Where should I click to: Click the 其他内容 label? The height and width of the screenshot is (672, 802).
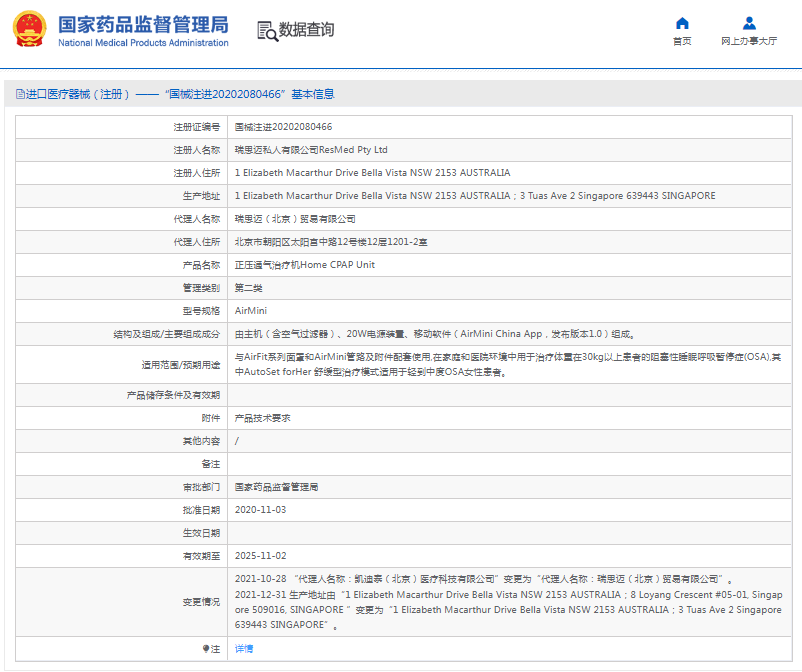[201, 441]
